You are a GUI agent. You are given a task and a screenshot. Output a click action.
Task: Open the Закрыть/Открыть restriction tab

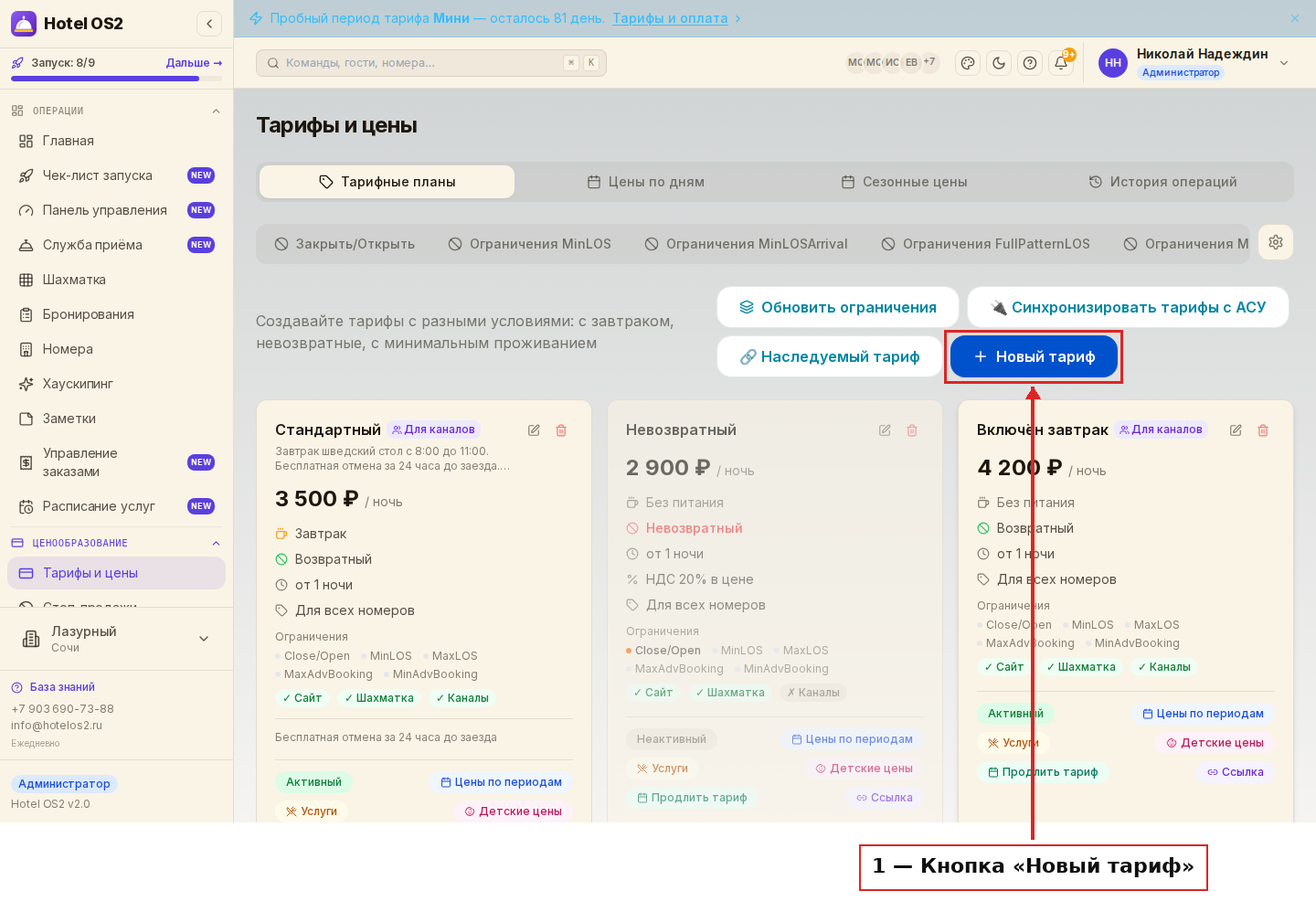[x=345, y=244]
